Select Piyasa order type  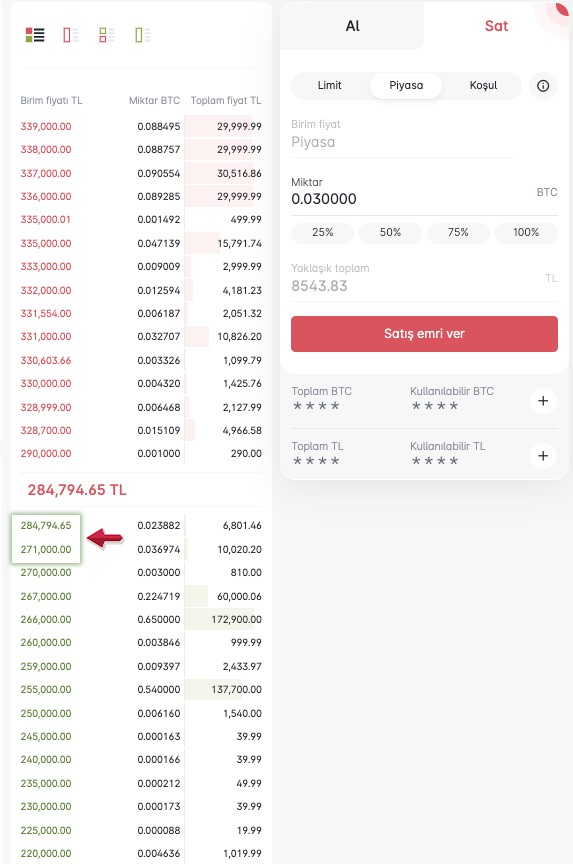[406, 85]
